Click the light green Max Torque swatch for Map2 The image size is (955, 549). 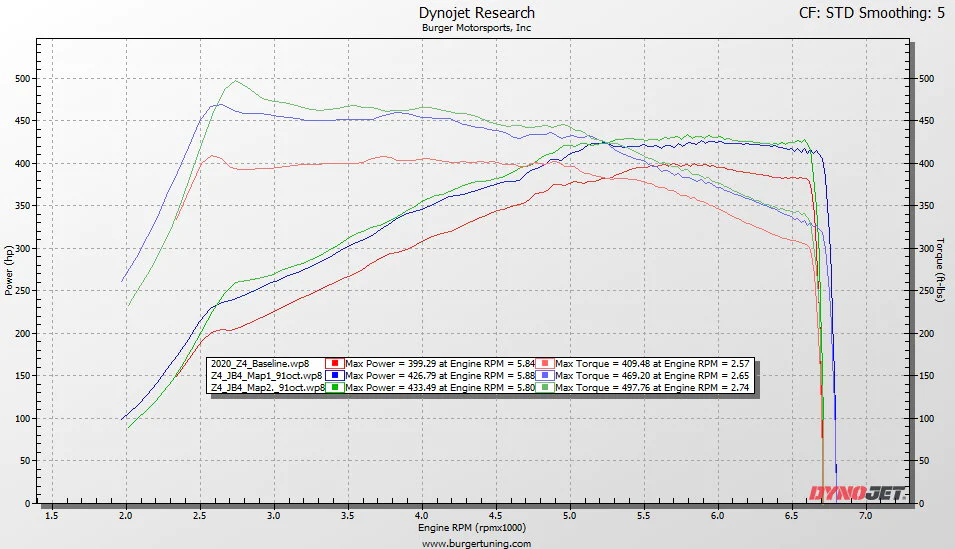(x=544, y=387)
